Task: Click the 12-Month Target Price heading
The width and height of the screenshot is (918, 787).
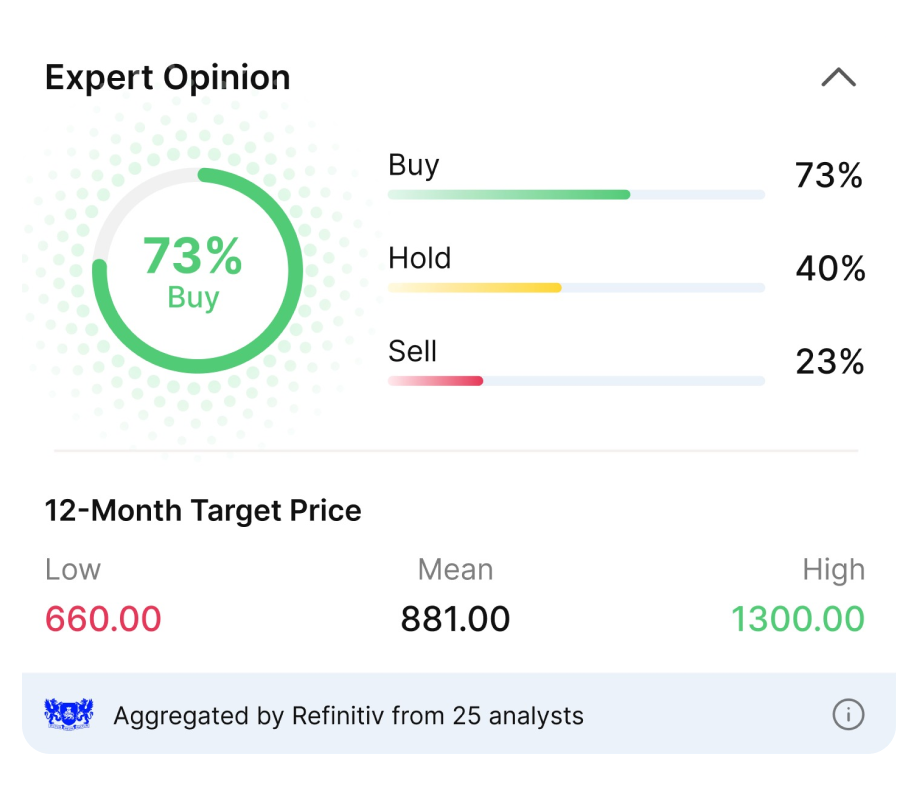Action: point(203,511)
